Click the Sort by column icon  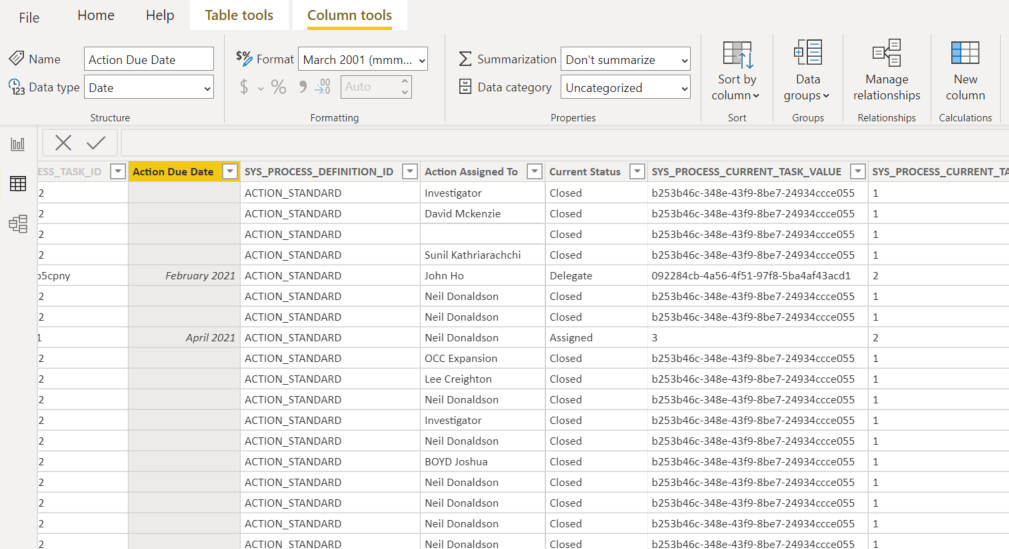(737, 55)
